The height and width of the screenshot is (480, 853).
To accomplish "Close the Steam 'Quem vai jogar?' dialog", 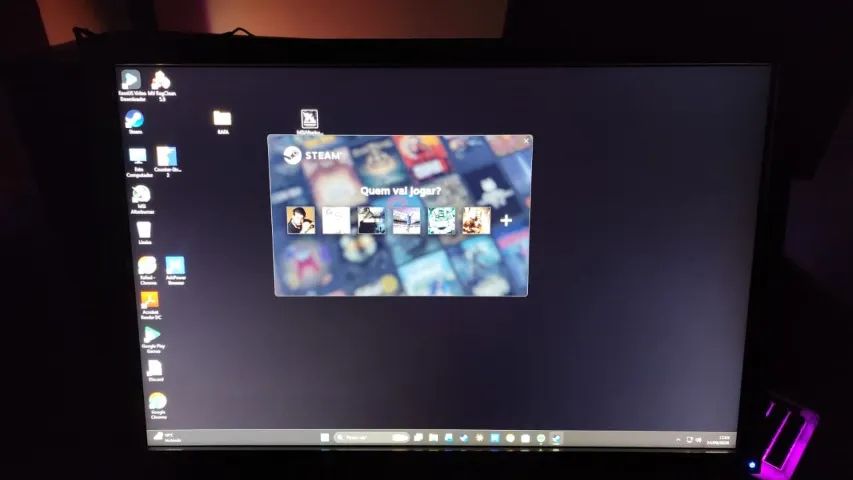I will click(526, 141).
